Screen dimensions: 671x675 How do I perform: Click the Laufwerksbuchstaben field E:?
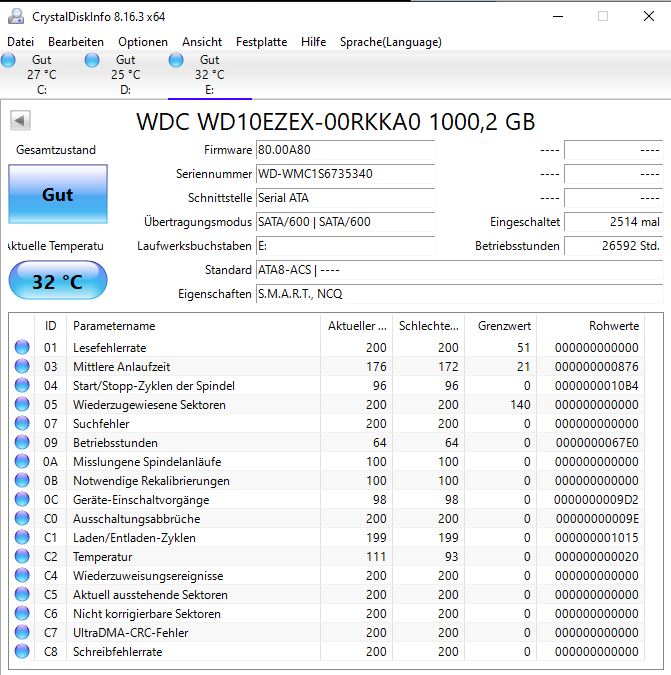tap(345, 246)
